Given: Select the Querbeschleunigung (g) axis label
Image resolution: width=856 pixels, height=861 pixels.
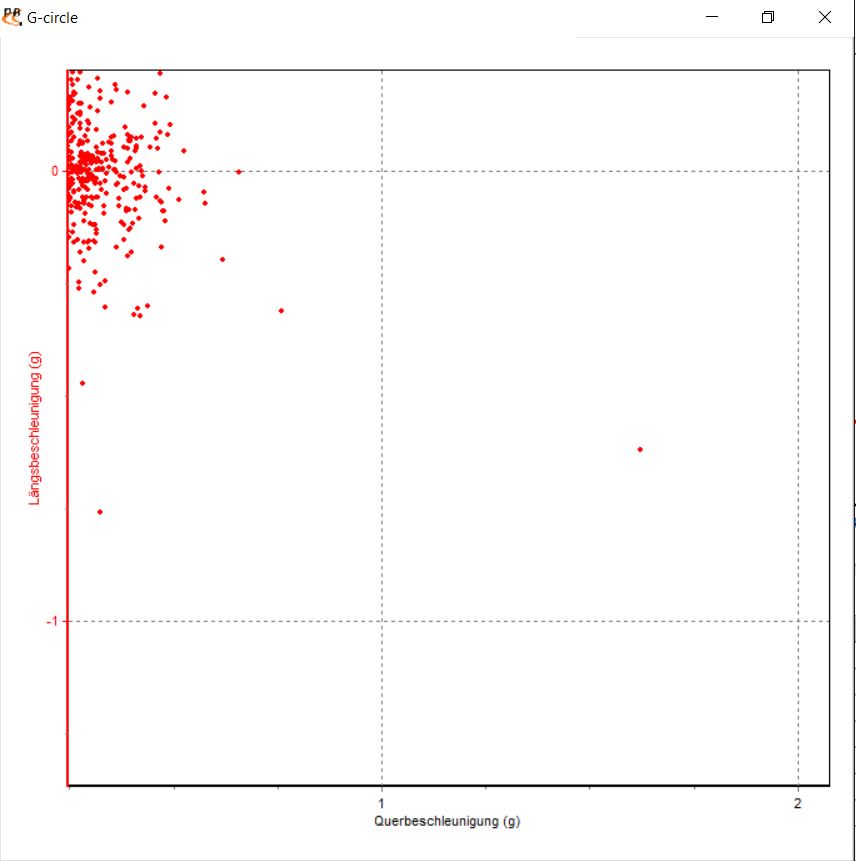Looking at the screenshot, I should click(x=447, y=821).
